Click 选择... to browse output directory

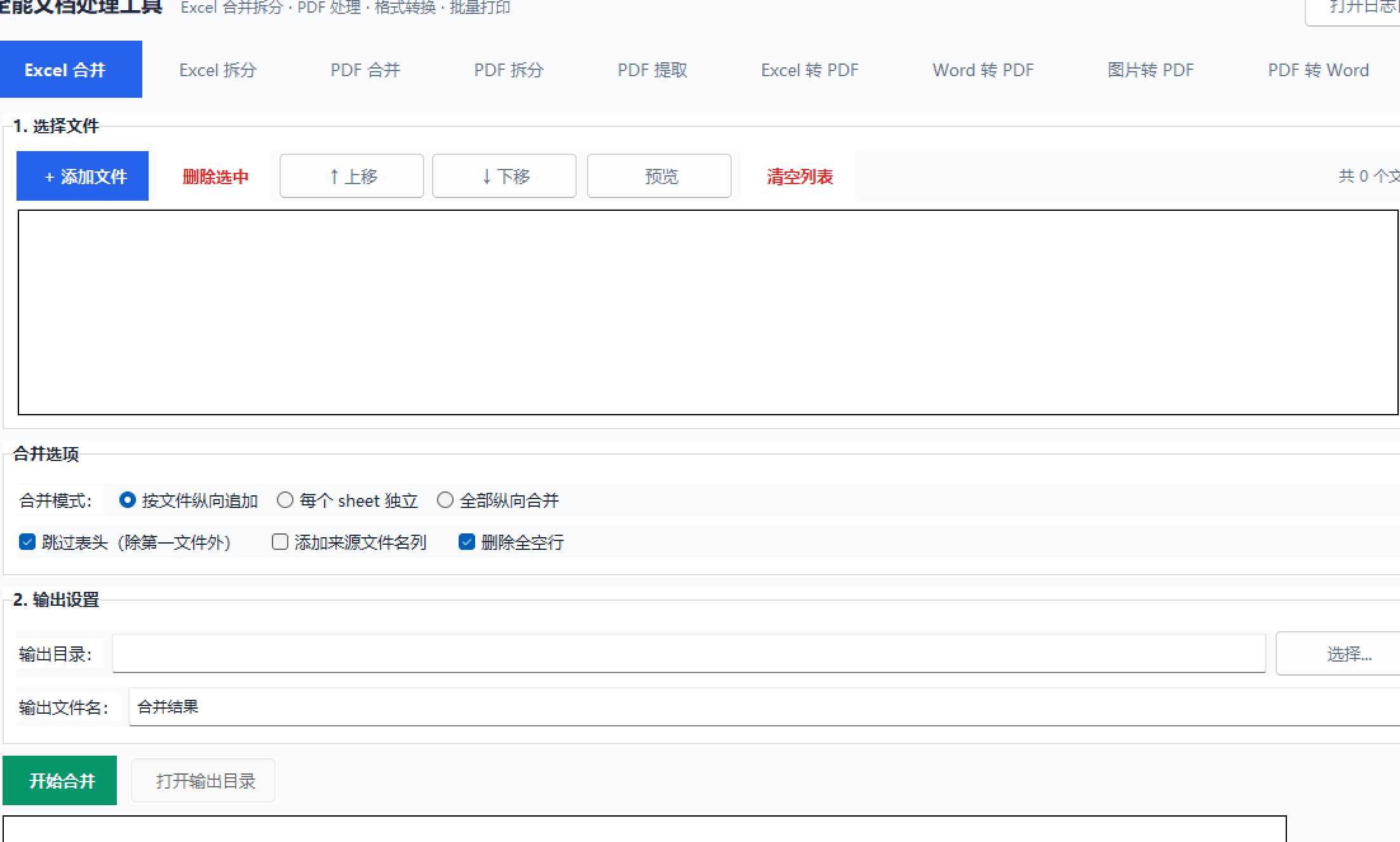1338,653
